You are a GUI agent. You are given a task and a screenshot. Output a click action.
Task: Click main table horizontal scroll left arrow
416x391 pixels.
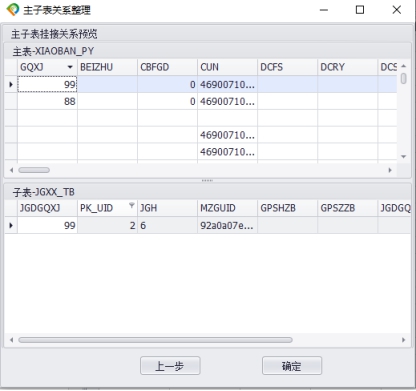click(x=12, y=170)
